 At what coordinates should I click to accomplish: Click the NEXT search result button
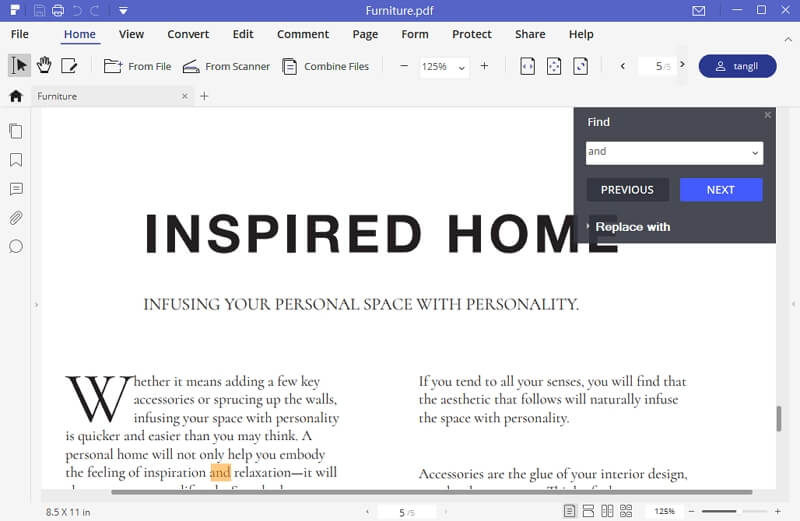coord(720,190)
